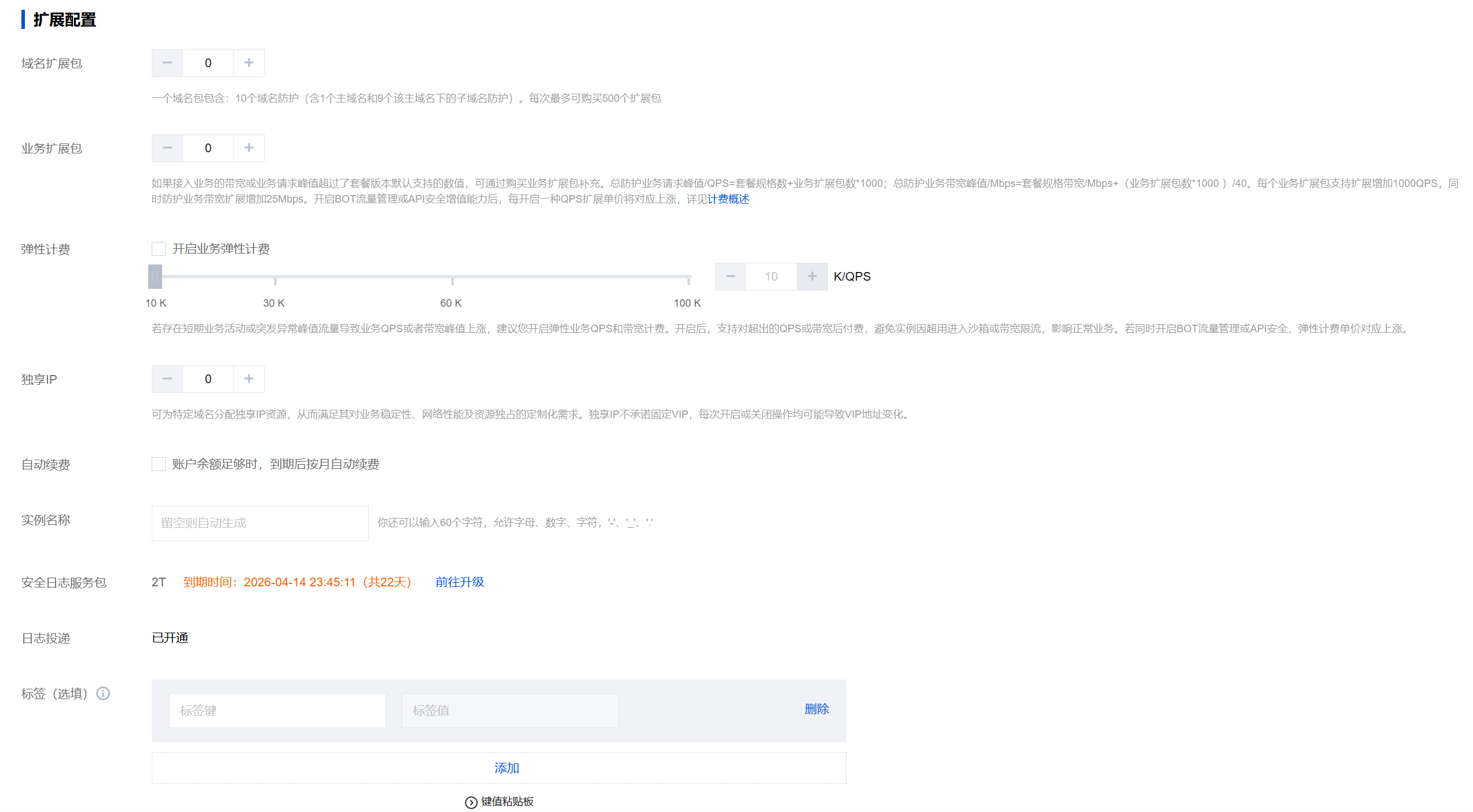Viewport: 1473px width, 812px height.
Task: Click the 前往升级 link
Action: 460,582
